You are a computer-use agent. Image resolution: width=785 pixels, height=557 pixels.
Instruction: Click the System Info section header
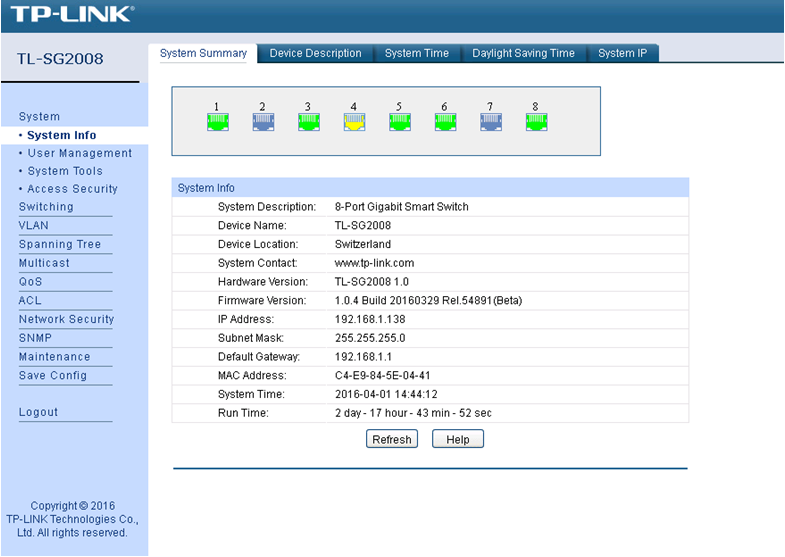pos(430,188)
